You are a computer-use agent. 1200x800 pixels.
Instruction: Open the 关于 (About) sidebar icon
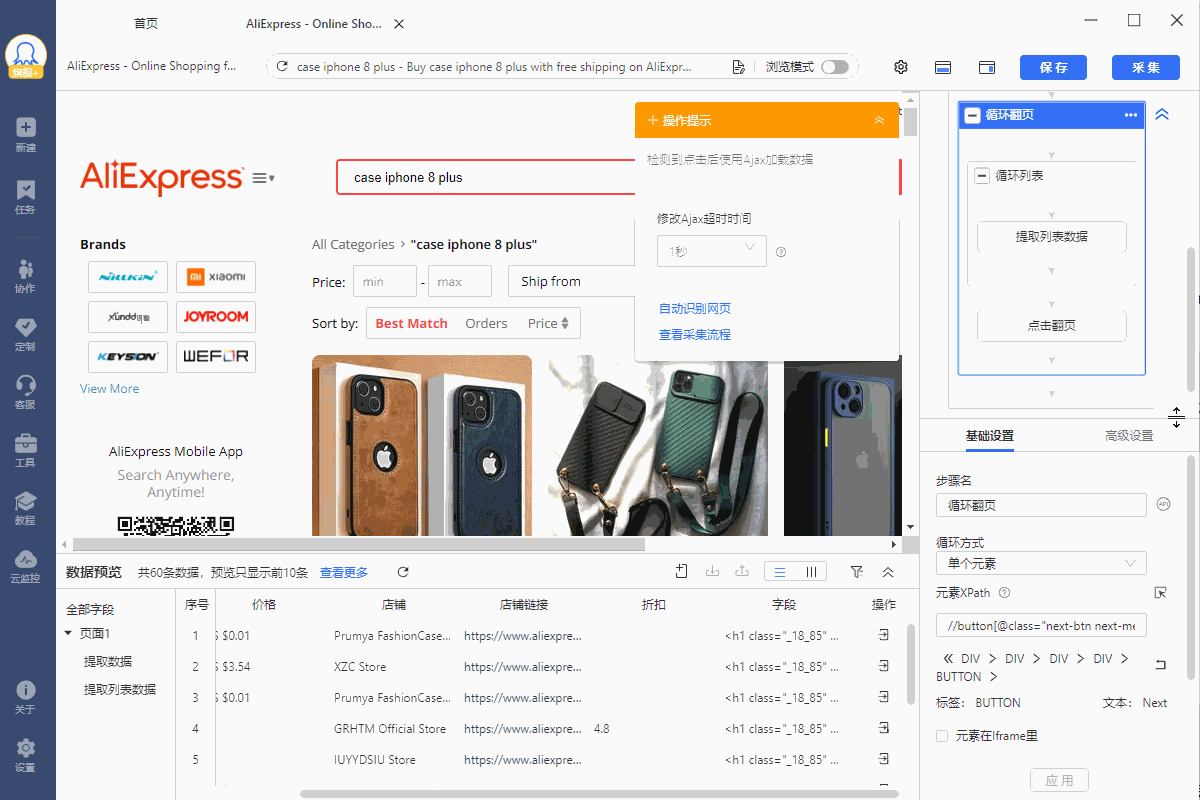coord(26,696)
